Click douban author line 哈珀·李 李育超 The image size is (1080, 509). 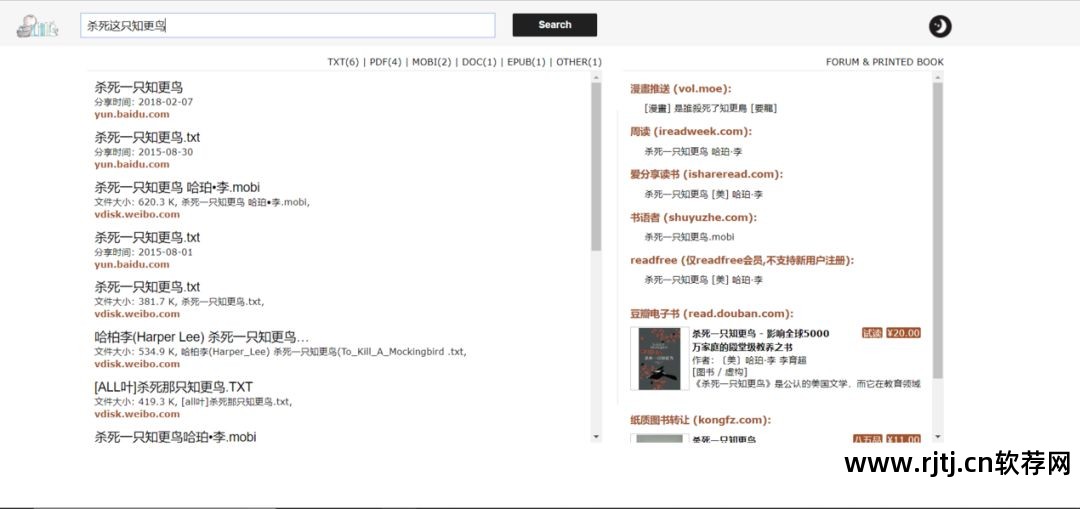(749, 360)
